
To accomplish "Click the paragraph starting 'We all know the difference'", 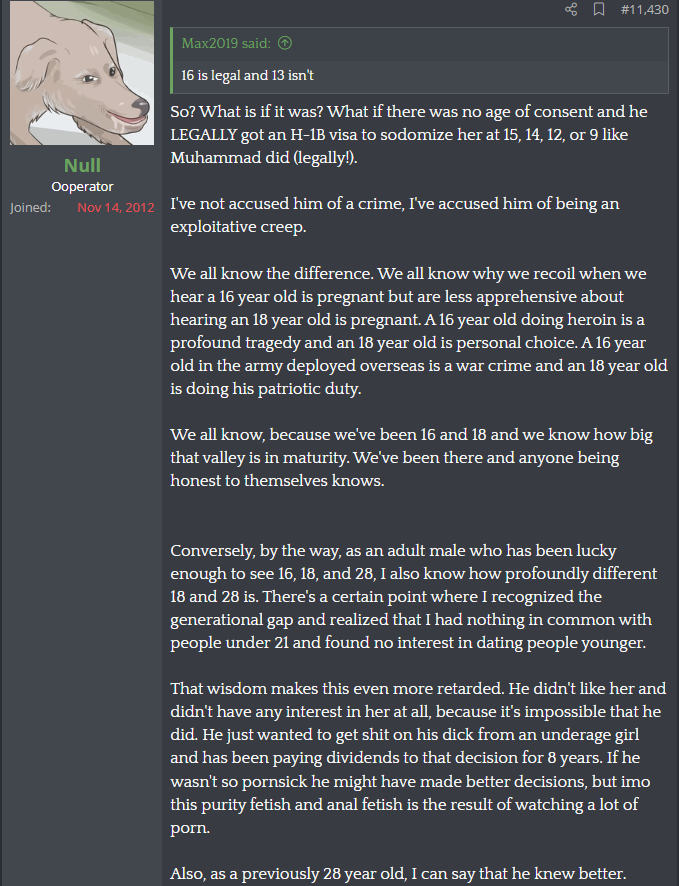I will tap(419, 331).
